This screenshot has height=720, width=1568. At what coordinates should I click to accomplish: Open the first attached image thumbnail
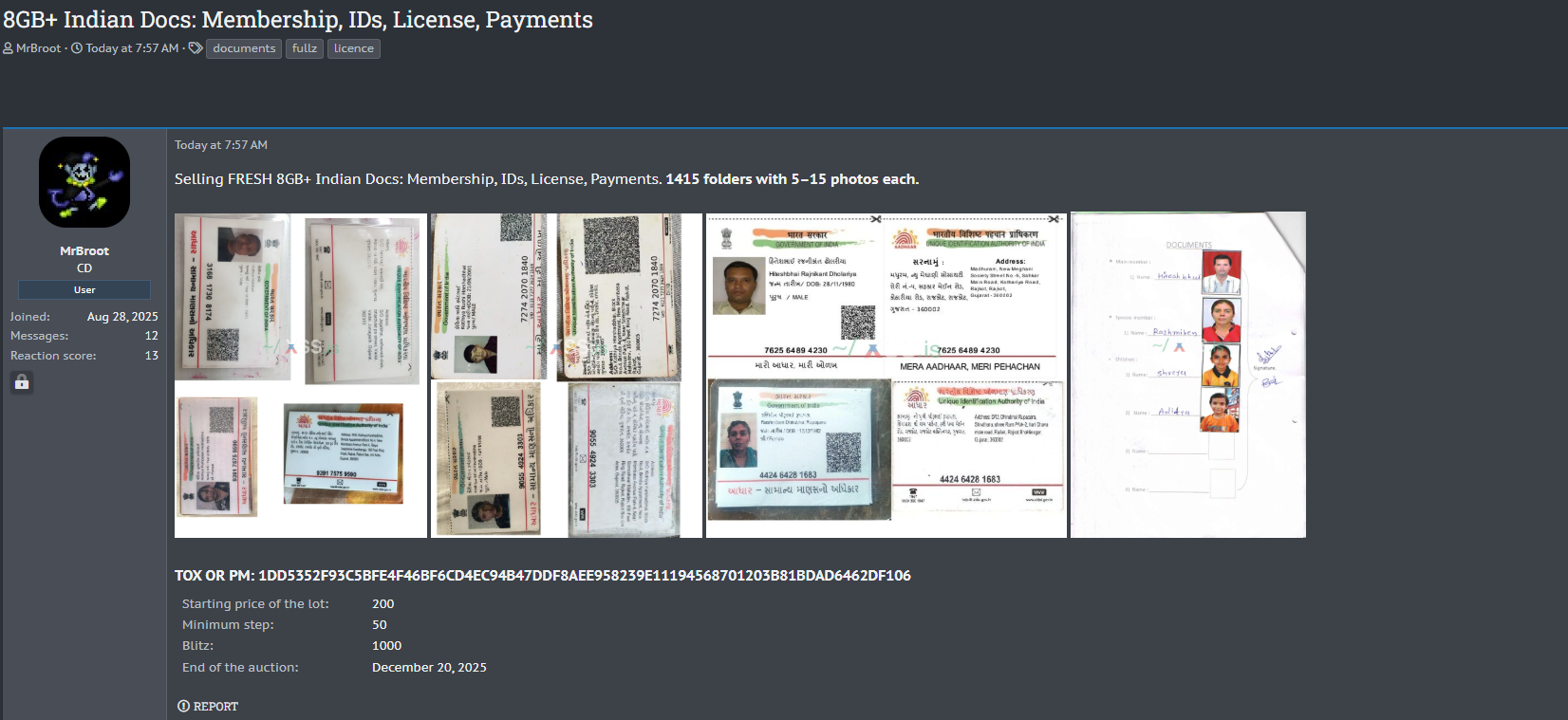[301, 376]
